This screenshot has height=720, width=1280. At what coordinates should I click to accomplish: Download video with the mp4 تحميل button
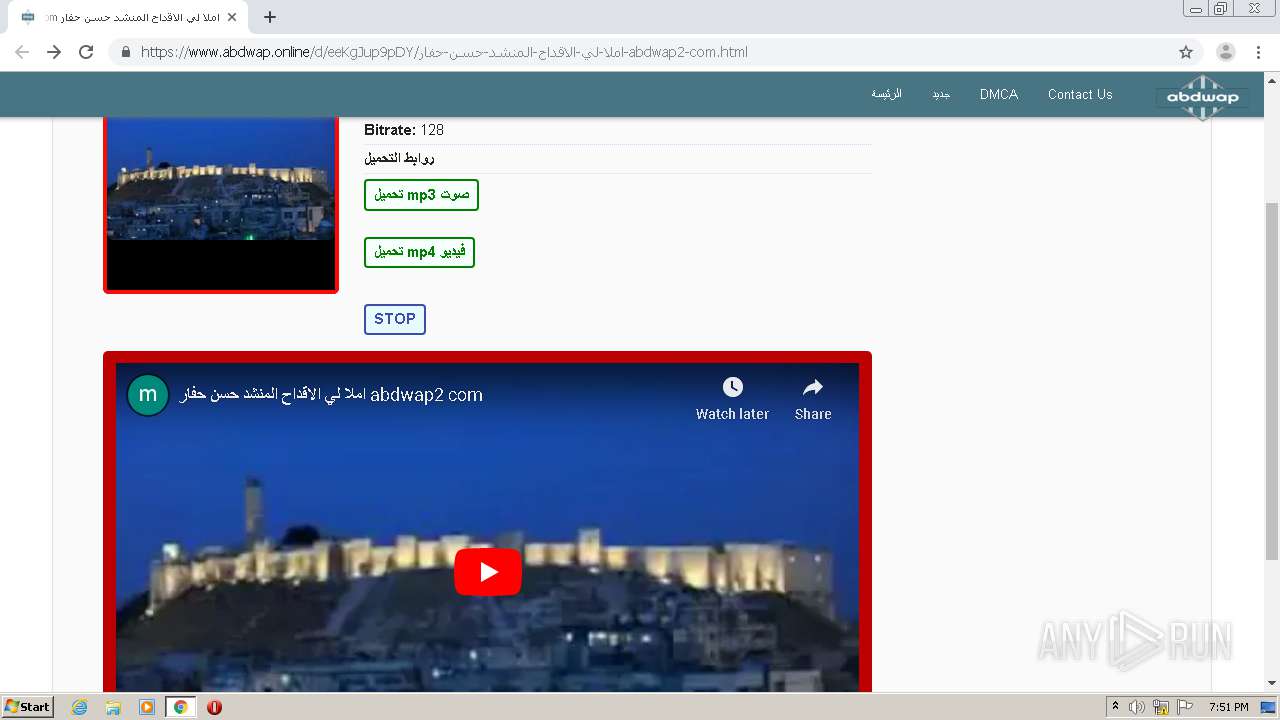[419, 252]
